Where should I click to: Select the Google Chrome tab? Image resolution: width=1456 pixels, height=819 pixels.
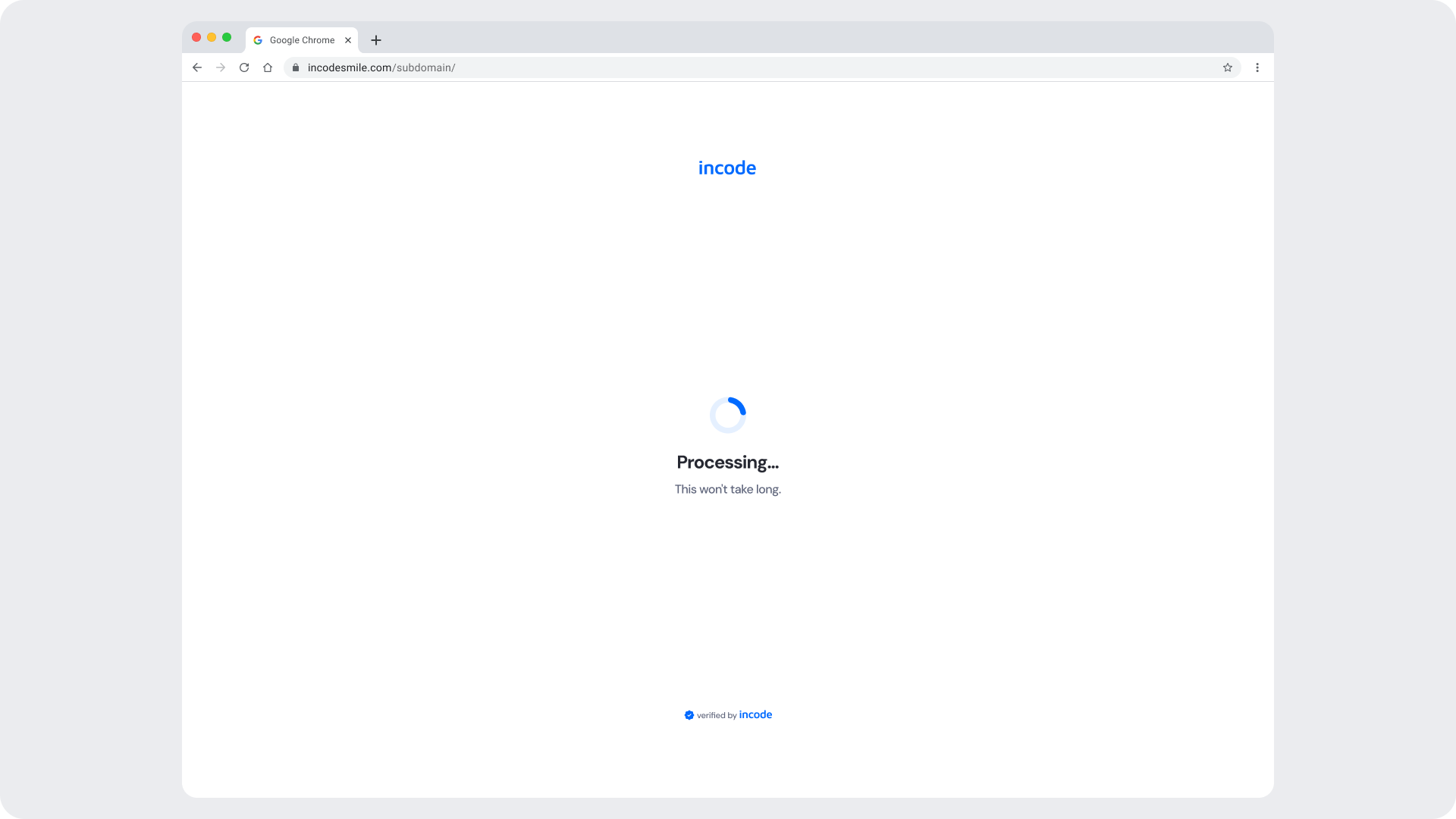click(302, 40)
